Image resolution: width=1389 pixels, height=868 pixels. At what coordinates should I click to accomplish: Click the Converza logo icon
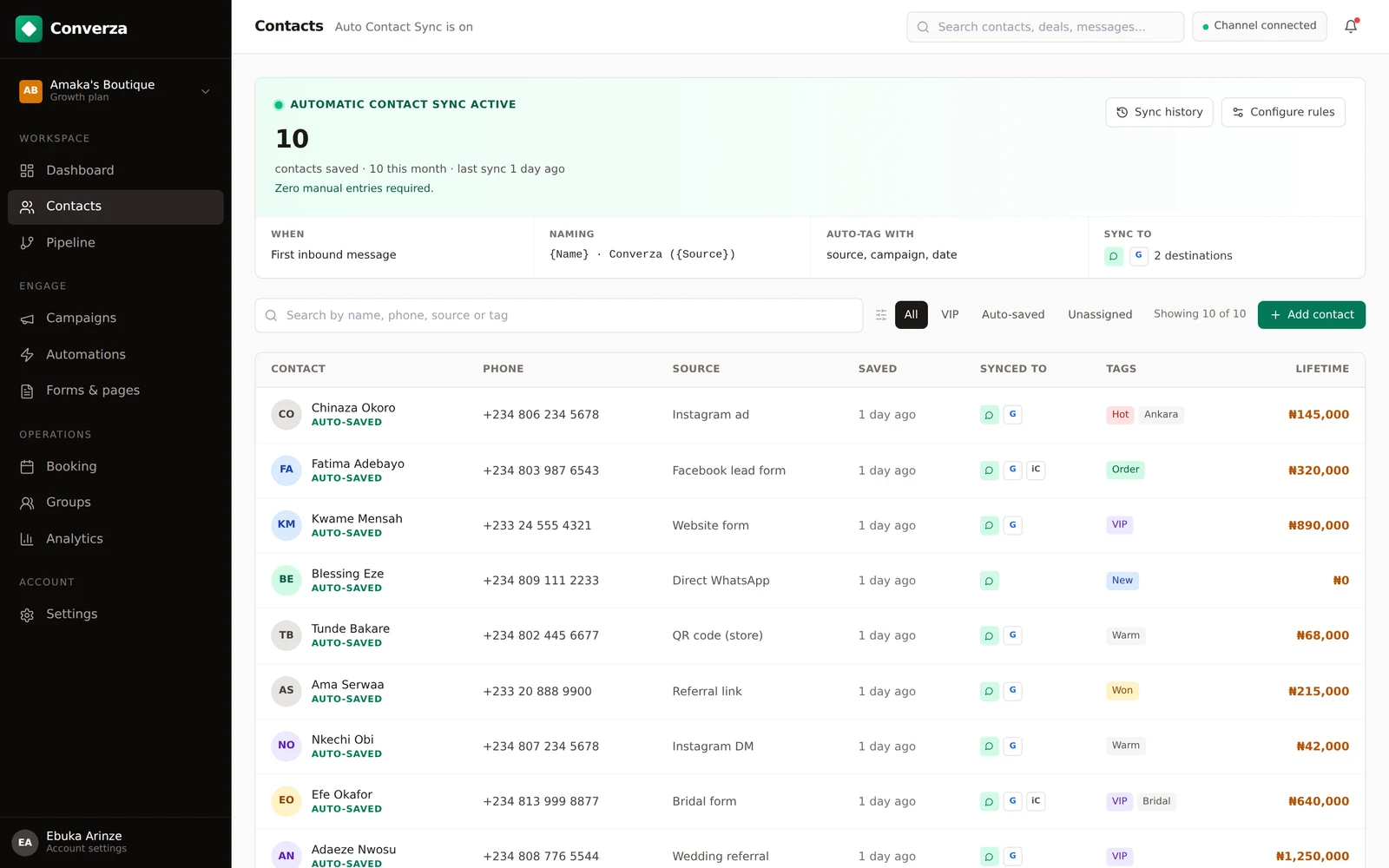point(29,29)
